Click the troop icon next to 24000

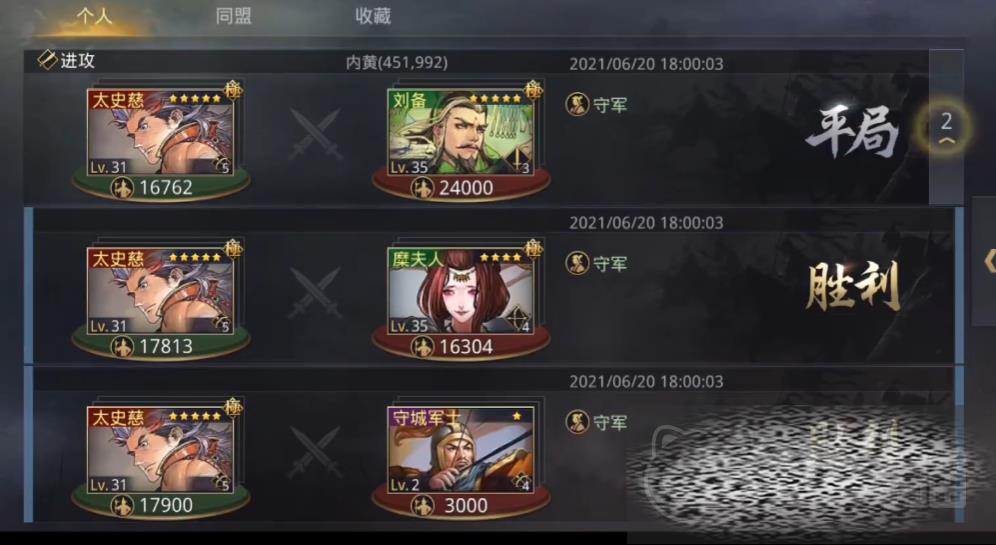422,188
